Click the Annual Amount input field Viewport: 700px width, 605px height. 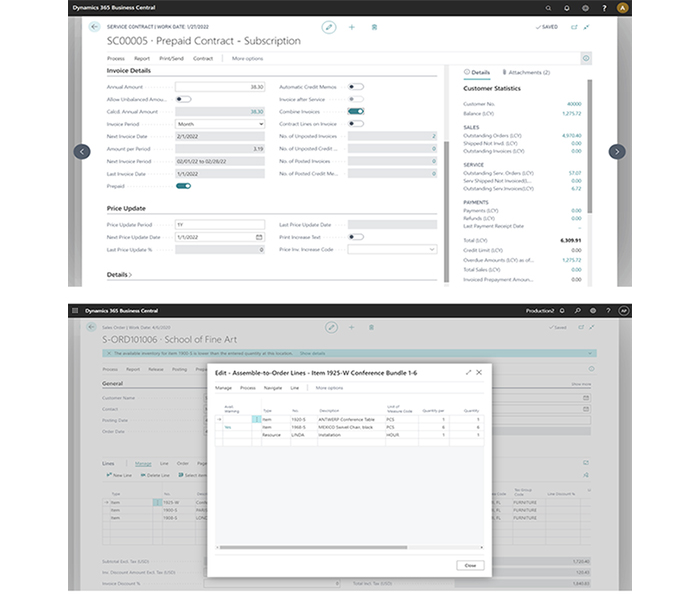[x=220, y=87]
